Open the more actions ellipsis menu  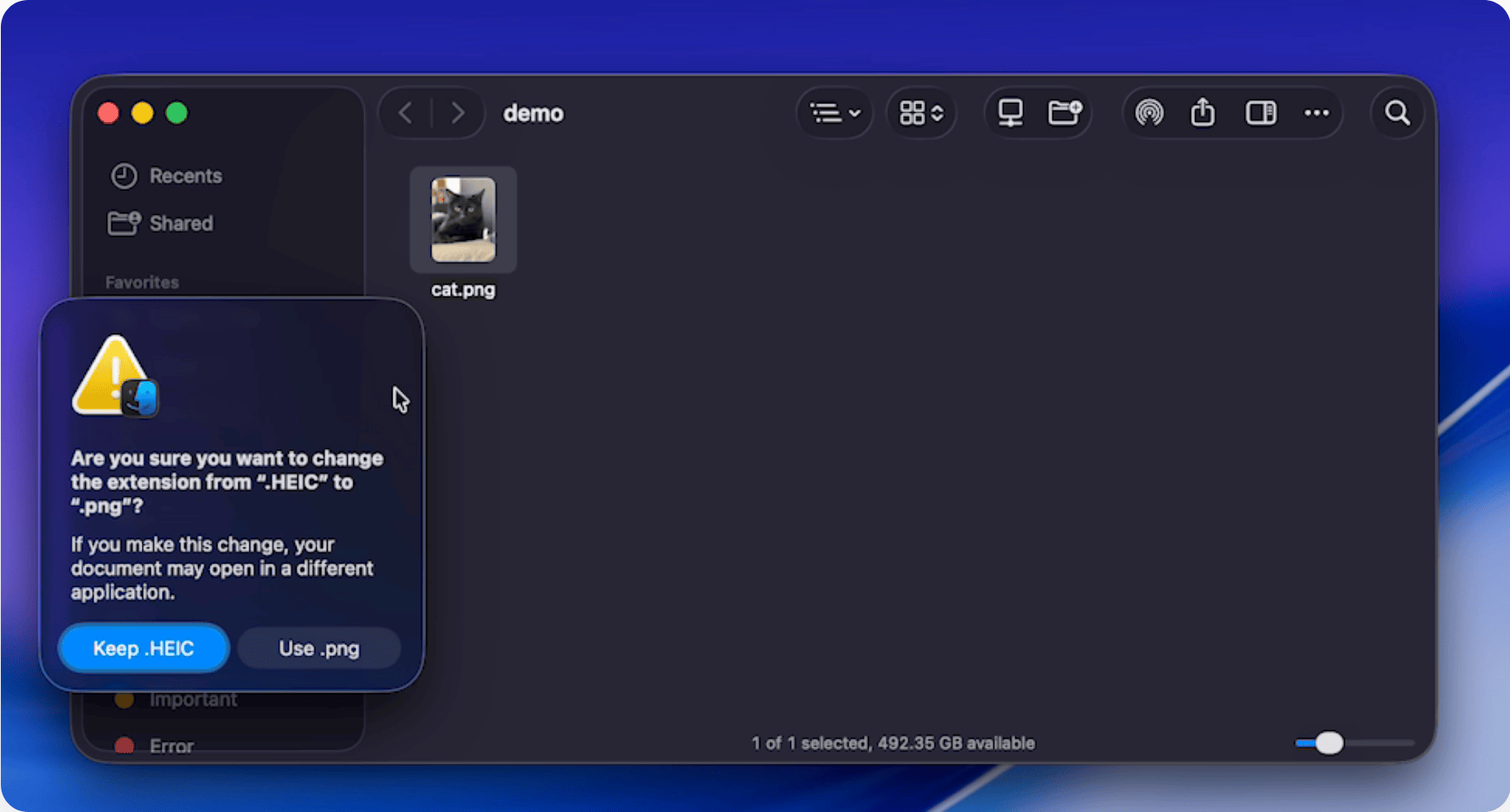click(1316, 113)
